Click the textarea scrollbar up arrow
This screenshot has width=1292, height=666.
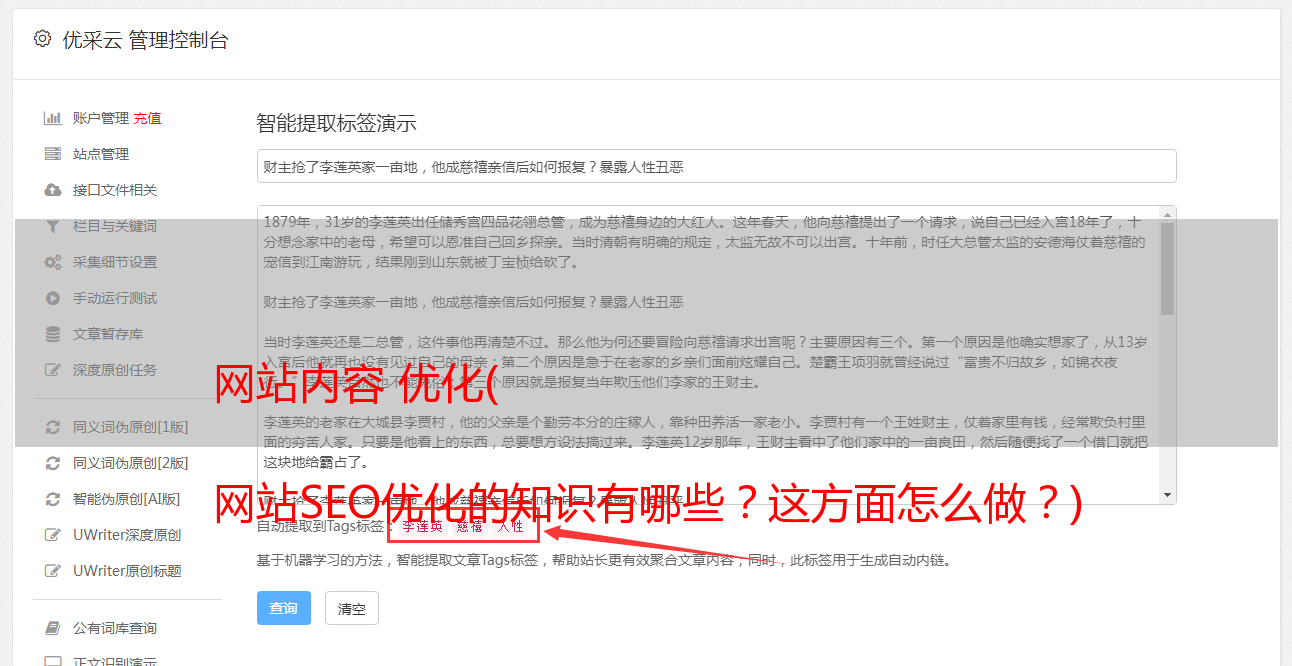pos(1168,214)
